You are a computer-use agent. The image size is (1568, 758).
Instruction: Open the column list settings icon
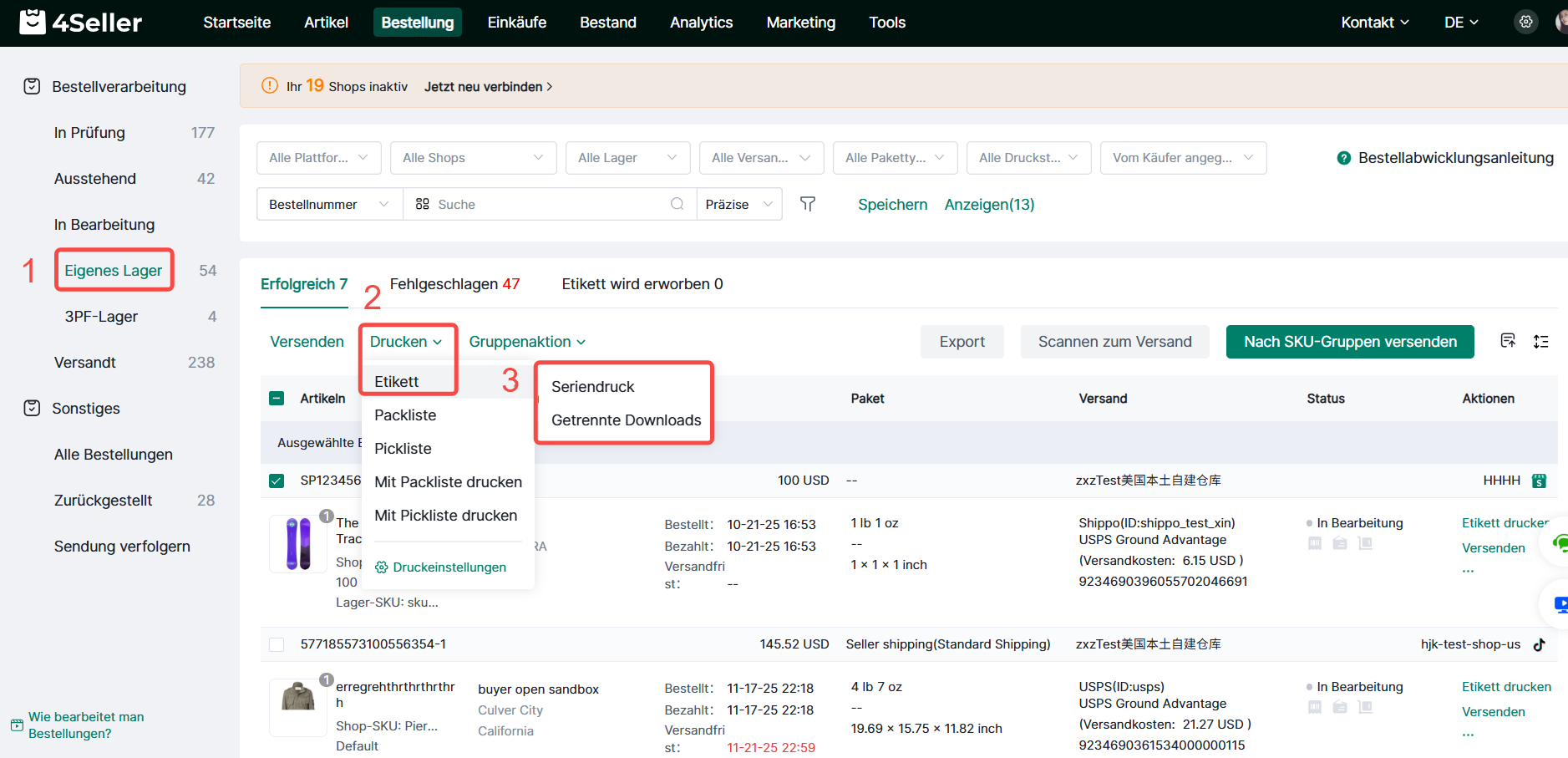click(1540, 342)
